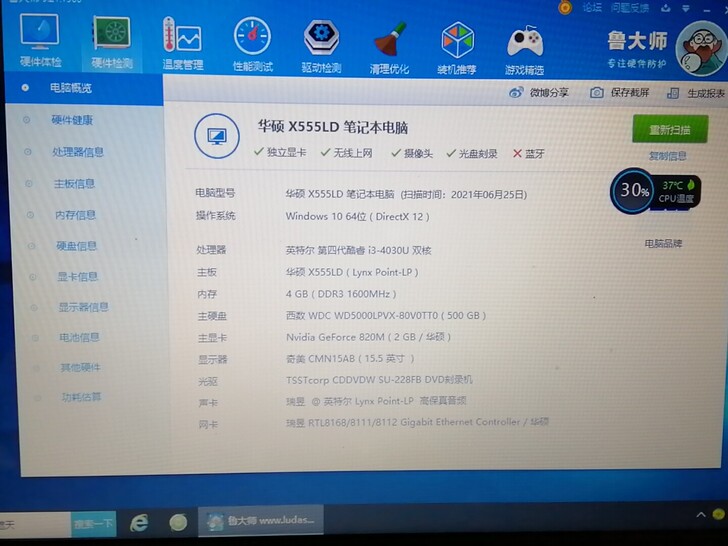Screen dimensions: 728x546
Task: Open 温度管理 temperature management
Action: pyautogui.click(x=182, y=44)
